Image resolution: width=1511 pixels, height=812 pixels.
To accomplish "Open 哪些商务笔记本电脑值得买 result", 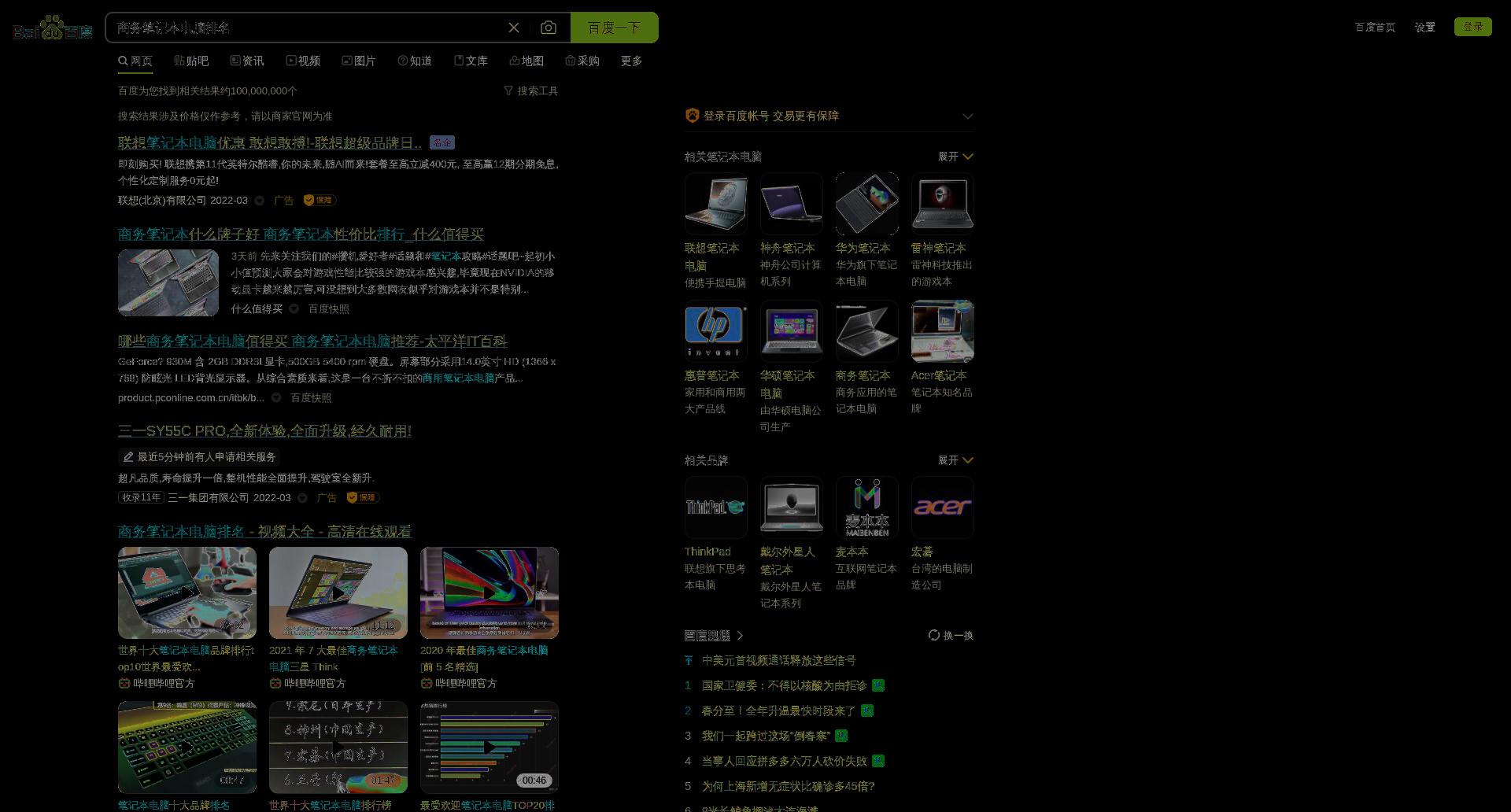I will pyautogui.click(x=312, y=341).
